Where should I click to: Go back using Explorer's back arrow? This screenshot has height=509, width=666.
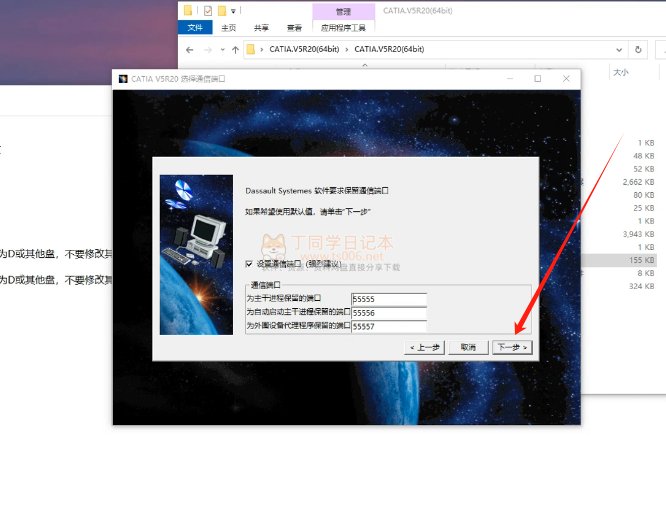[189, 50]
